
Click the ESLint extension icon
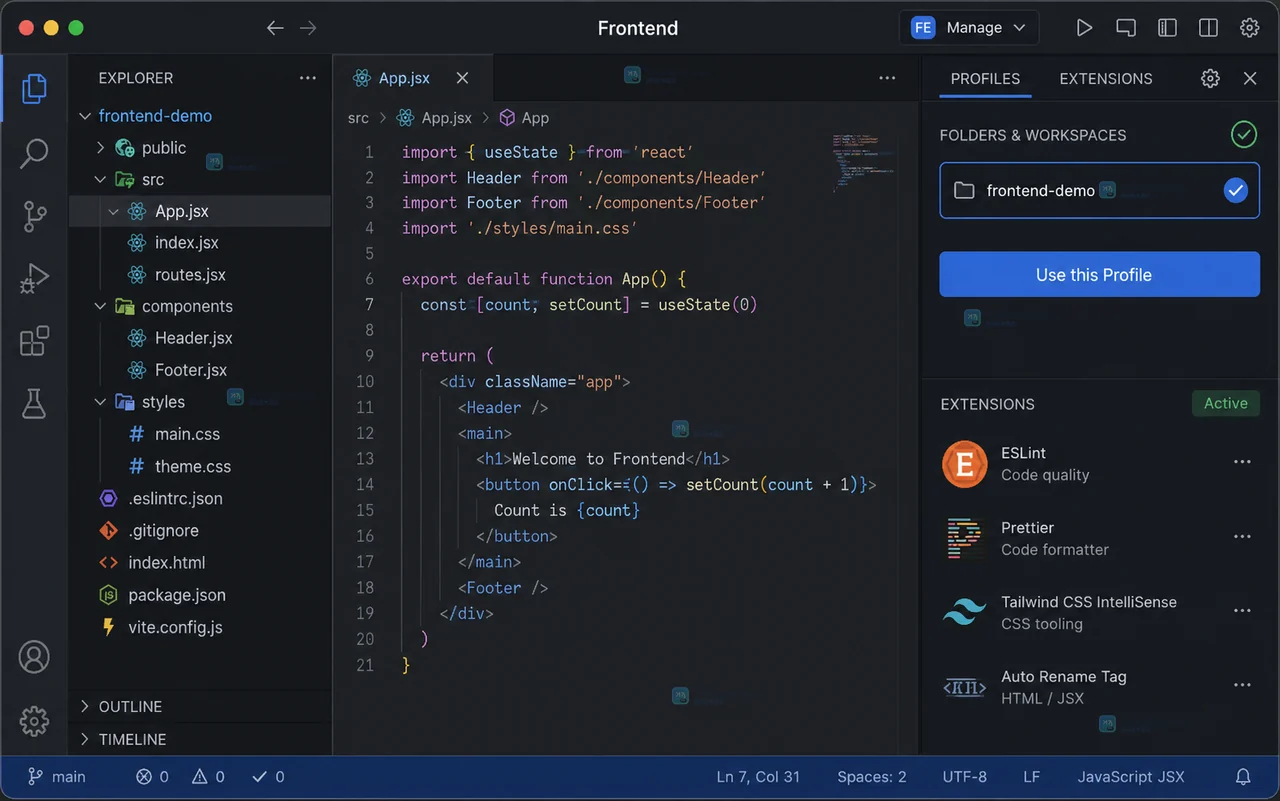coord(965,464)
